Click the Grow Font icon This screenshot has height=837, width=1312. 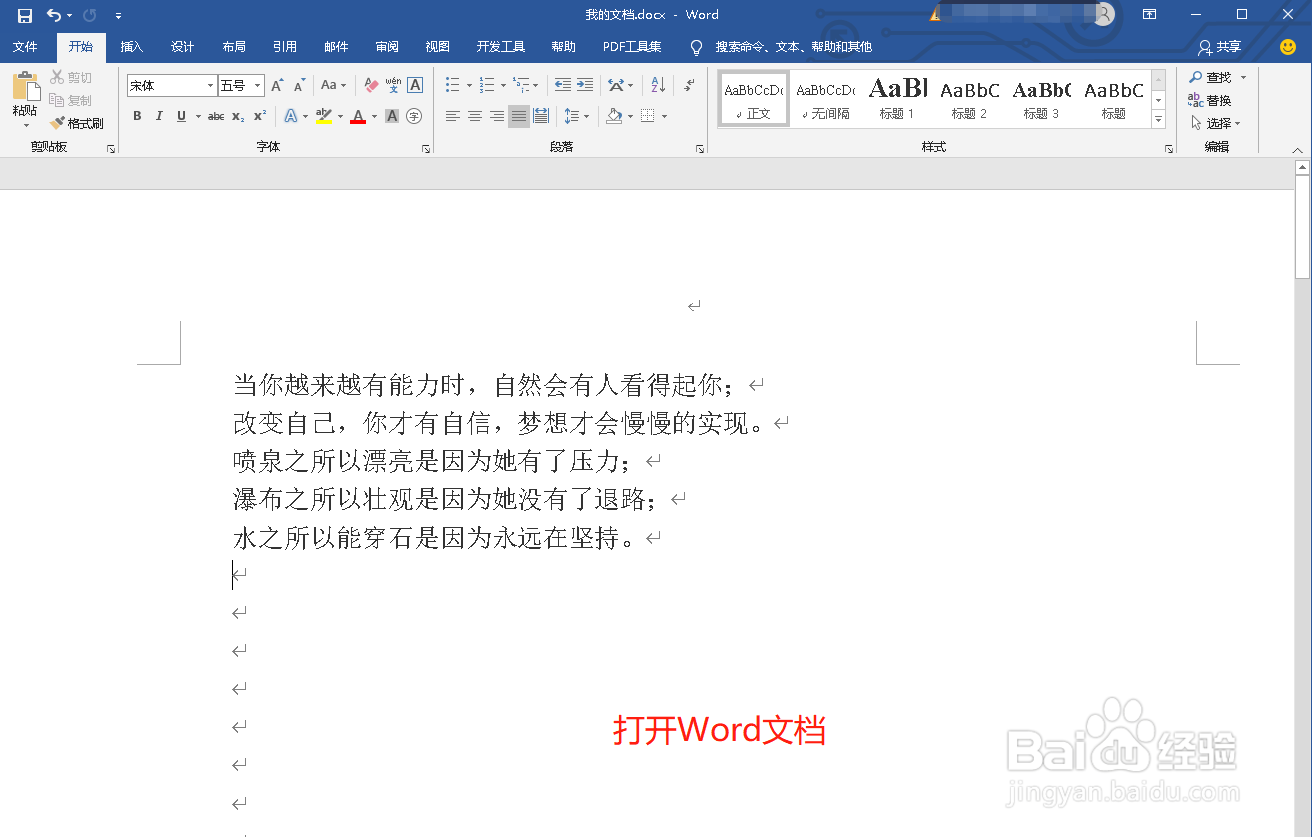tap(277, 85)
